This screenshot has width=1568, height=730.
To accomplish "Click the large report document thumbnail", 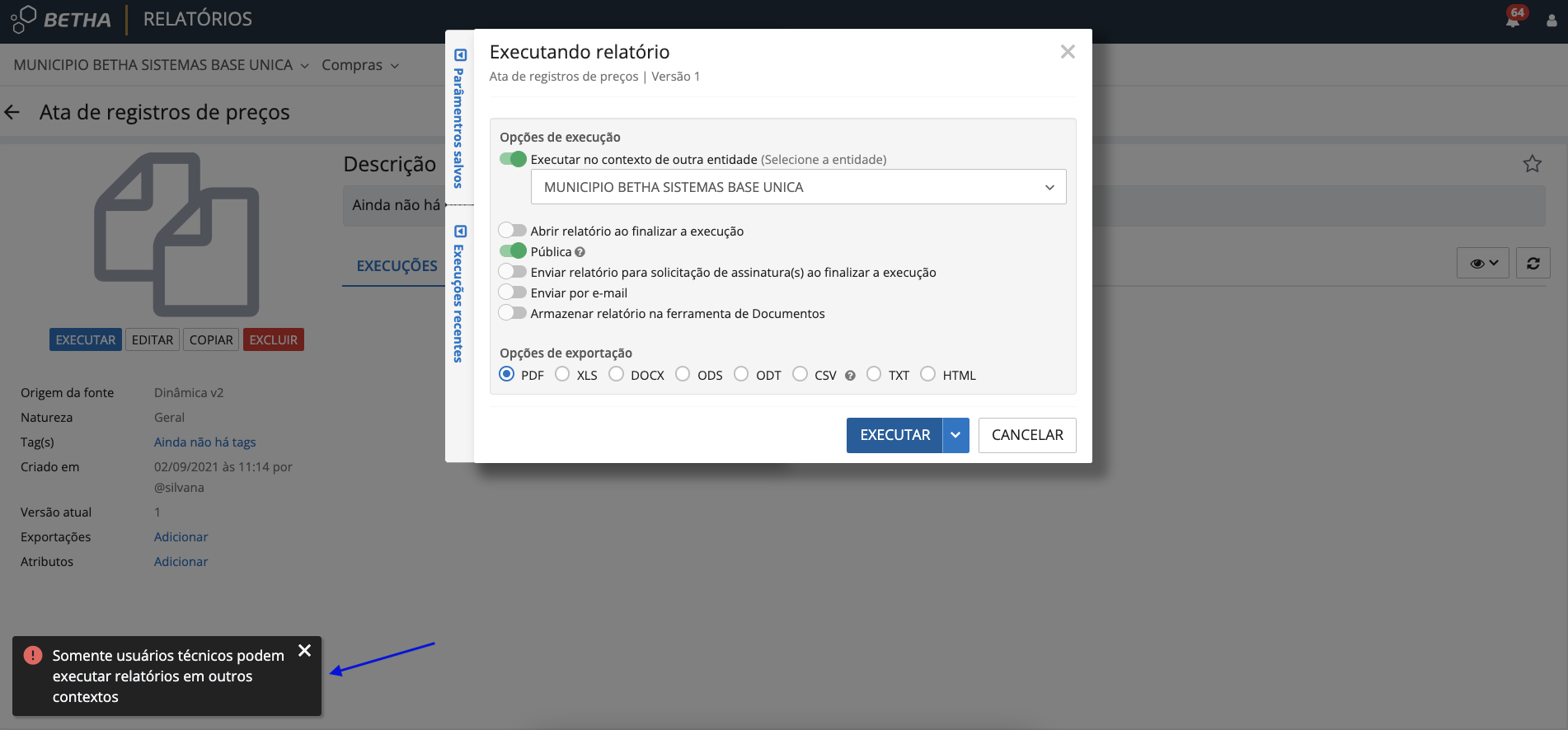I will pyautogui.click(x=176, y=235).
